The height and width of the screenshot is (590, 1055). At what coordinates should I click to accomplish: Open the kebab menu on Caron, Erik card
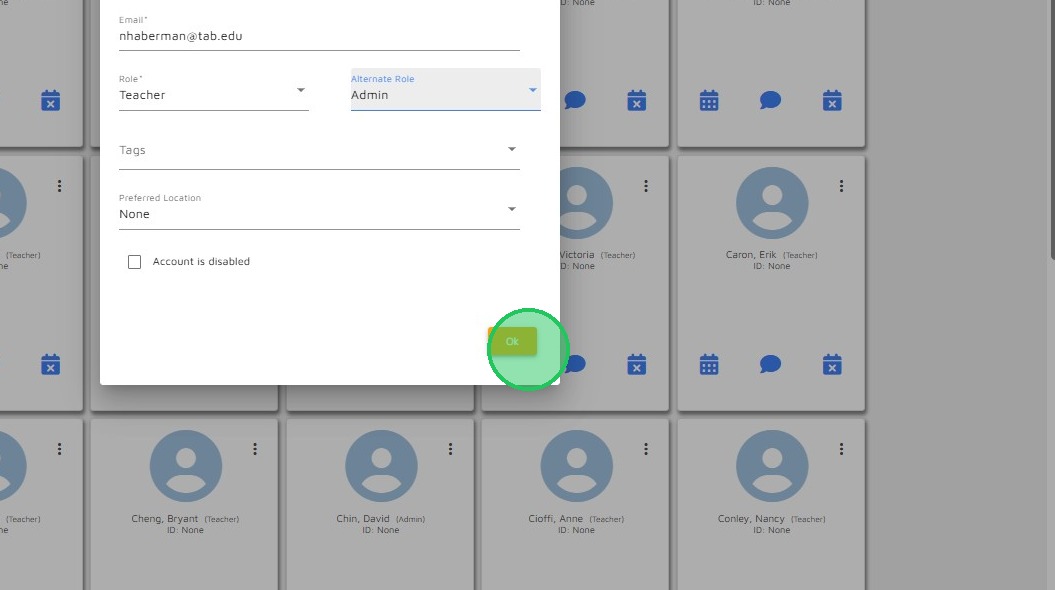841,186
